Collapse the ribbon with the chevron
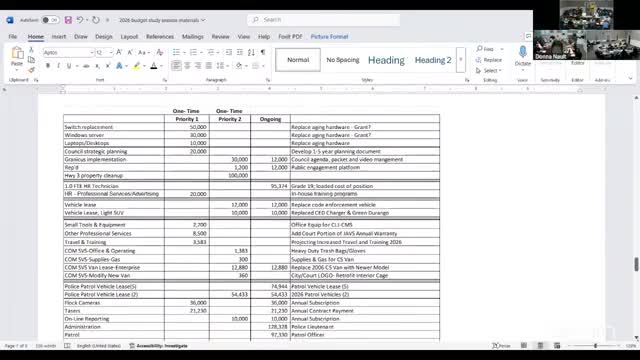 click(631, 78)
